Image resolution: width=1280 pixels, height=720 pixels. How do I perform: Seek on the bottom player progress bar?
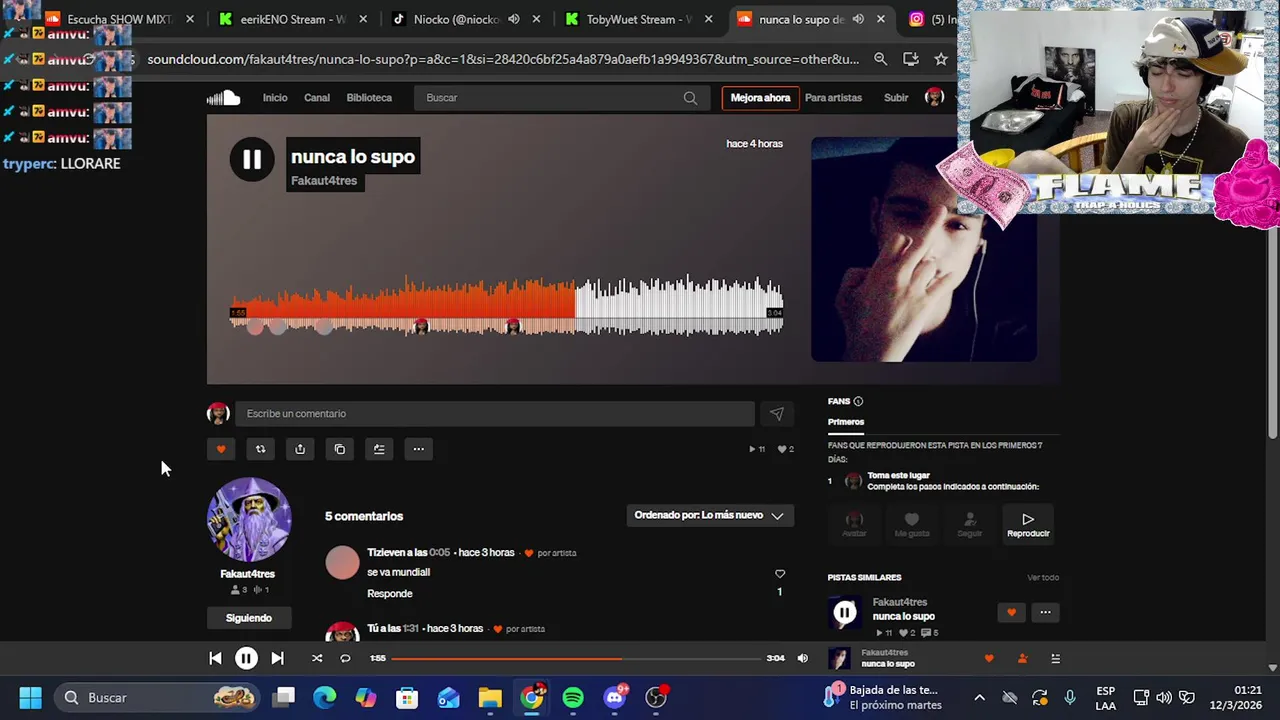tap(576, 658)
